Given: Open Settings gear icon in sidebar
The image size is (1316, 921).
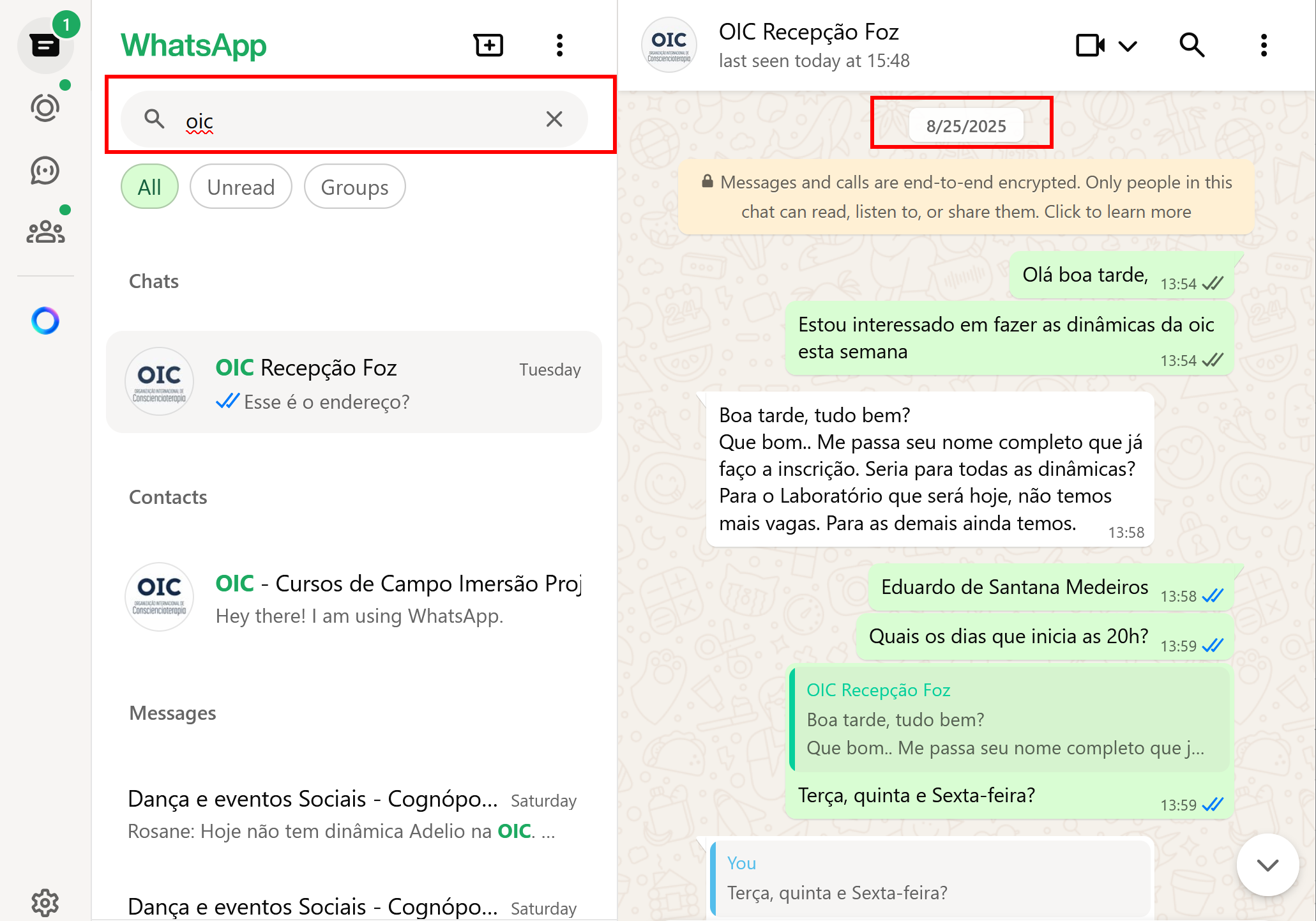Looking at the screenshot, I should [45, 902].
